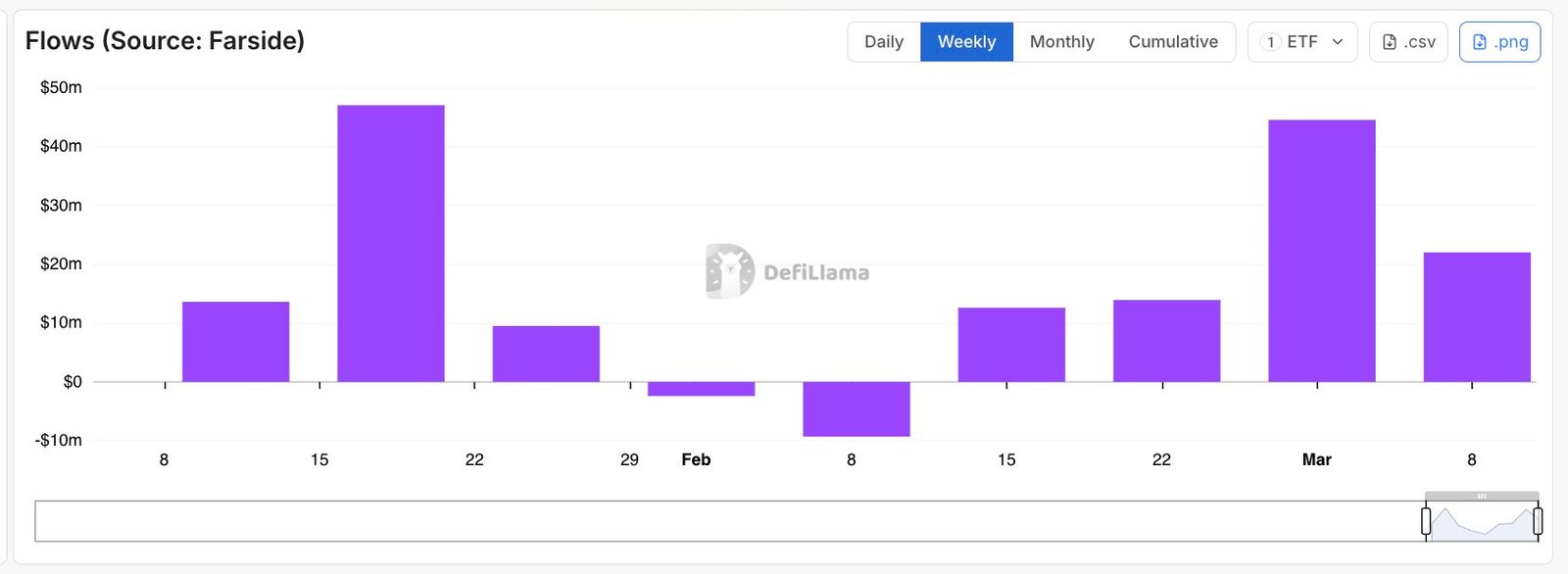
Task: Click the last bar at about $22m
Action: (x=1476, y=317)
